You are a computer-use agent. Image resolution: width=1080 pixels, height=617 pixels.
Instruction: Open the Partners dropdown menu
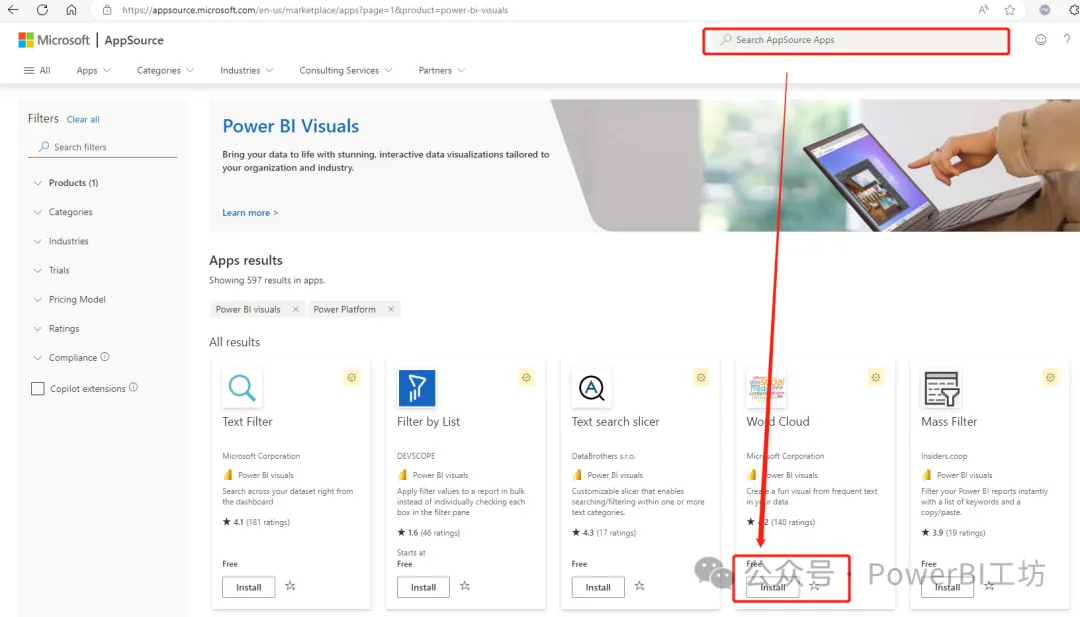442,70
